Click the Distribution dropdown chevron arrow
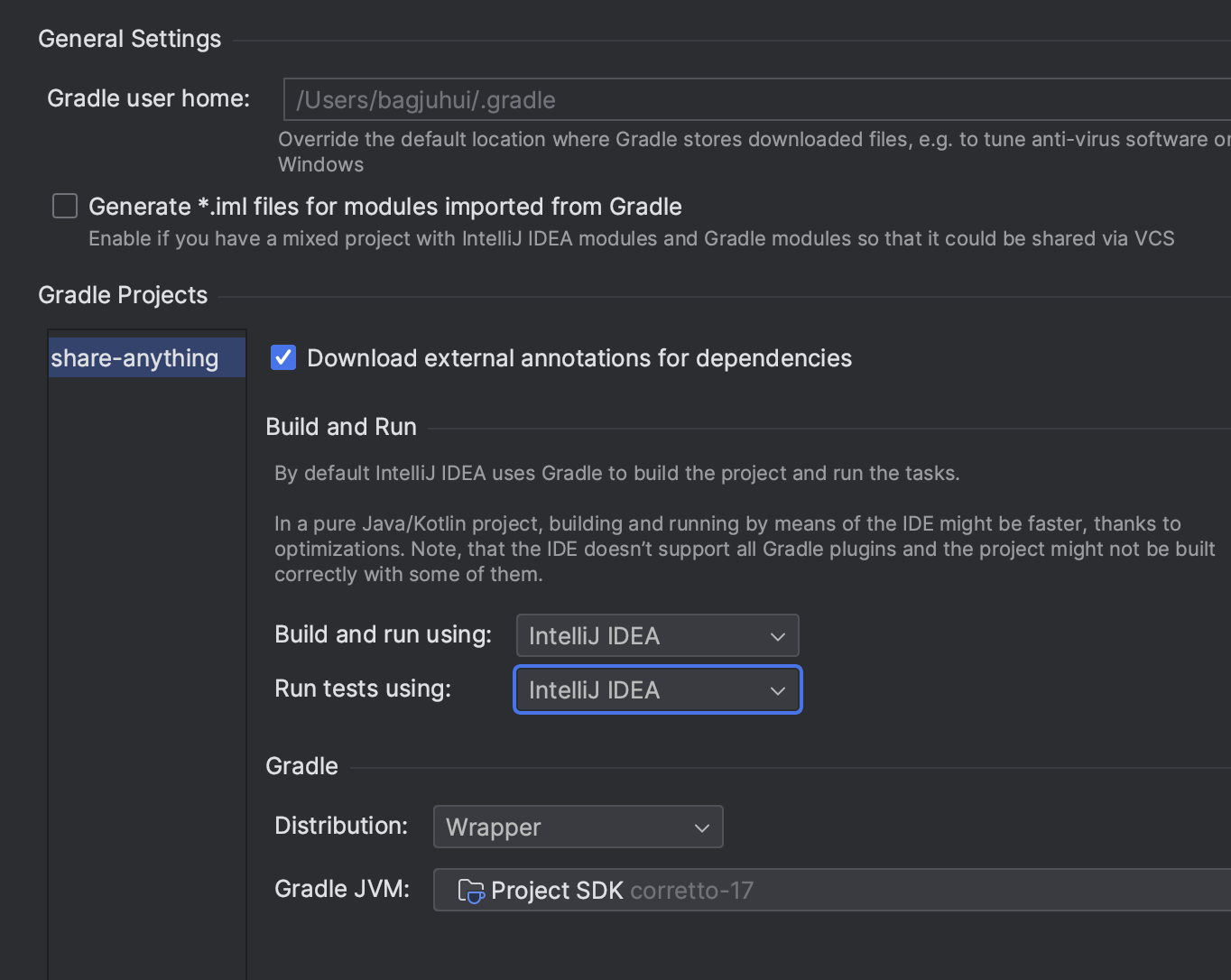This screenshot has width=1231, height=980. (701, 828)
